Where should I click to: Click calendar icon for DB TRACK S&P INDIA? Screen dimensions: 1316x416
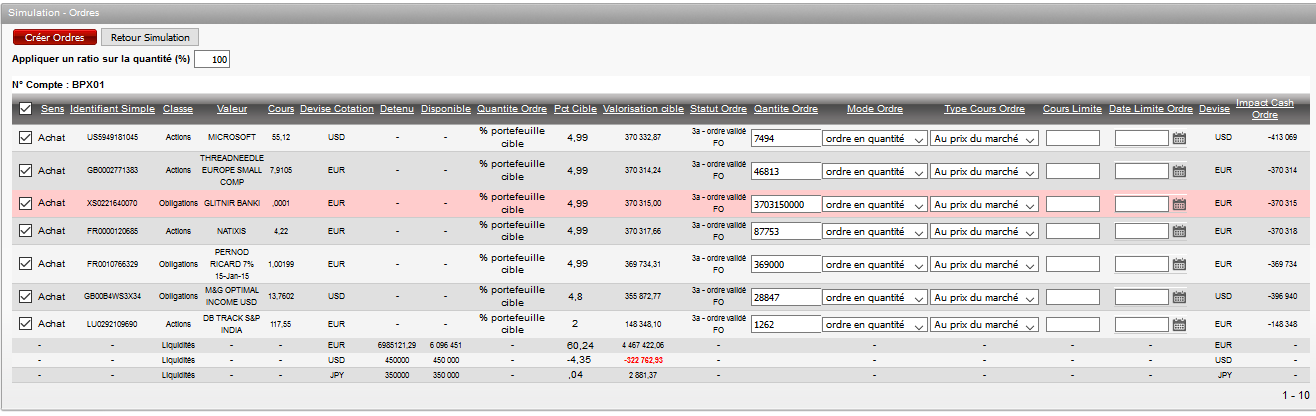coord(1179,325)
